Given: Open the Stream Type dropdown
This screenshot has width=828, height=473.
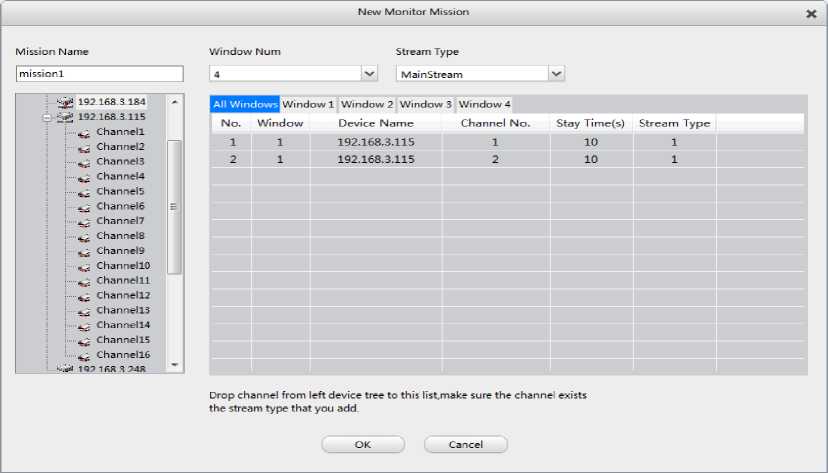Looking at the screenshot, I should [x=557, y=74].
